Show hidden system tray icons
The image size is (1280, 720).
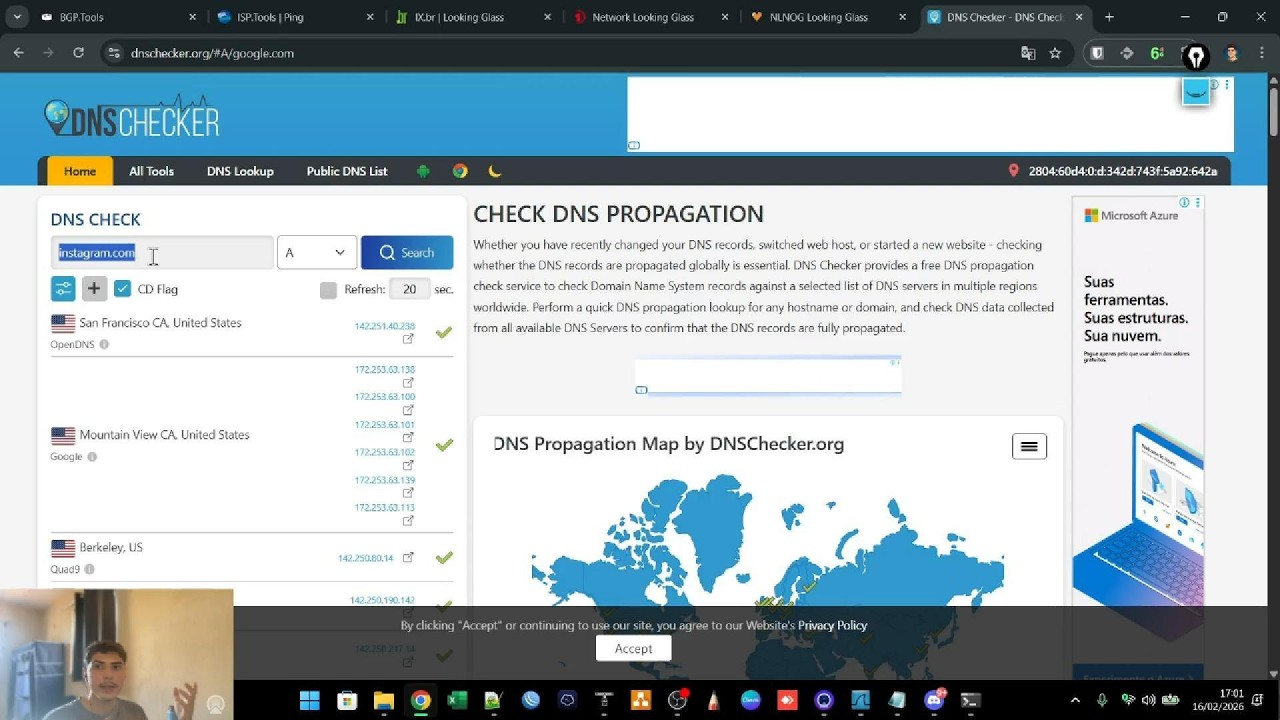[1075, 700]
